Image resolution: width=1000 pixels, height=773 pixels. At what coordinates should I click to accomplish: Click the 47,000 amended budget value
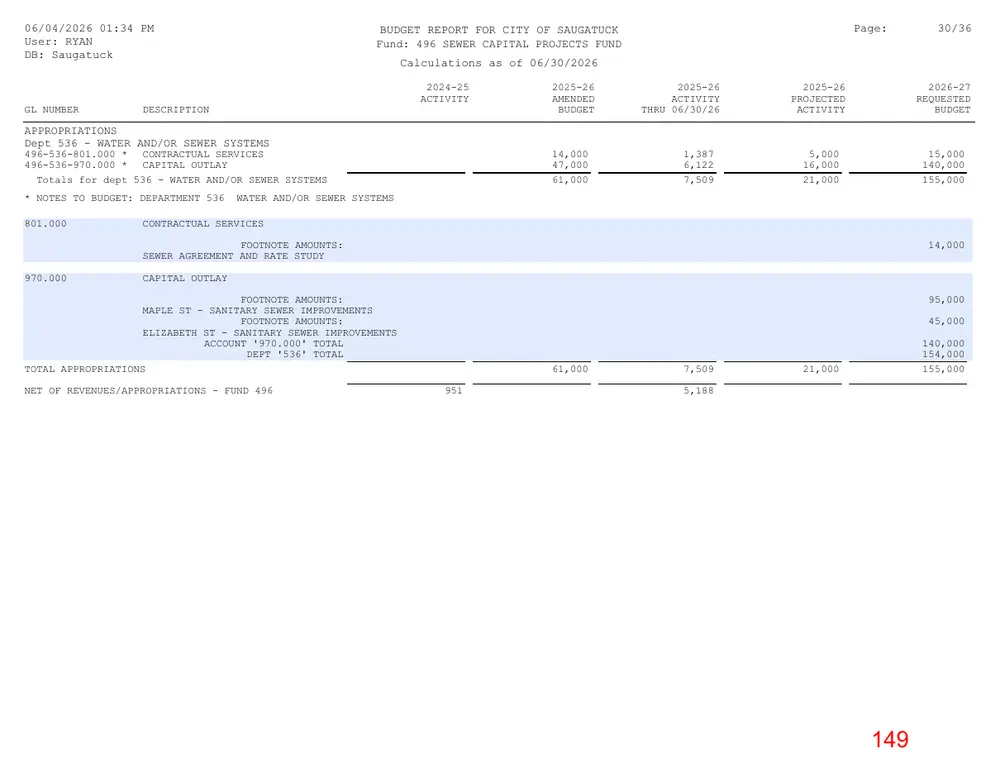coord(570,165)
